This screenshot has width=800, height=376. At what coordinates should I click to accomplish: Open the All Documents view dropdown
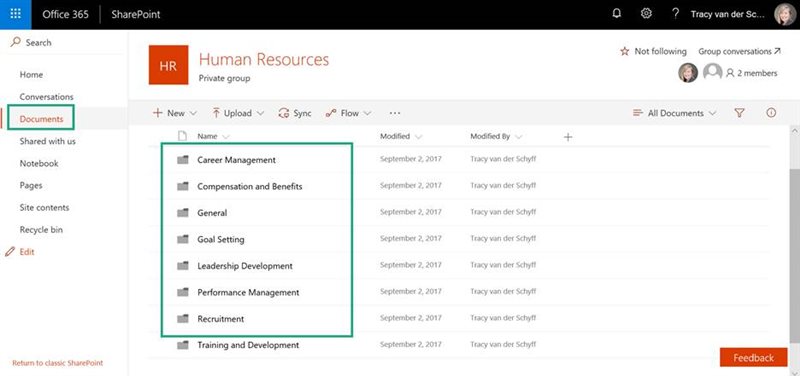(x=674, y=113)
